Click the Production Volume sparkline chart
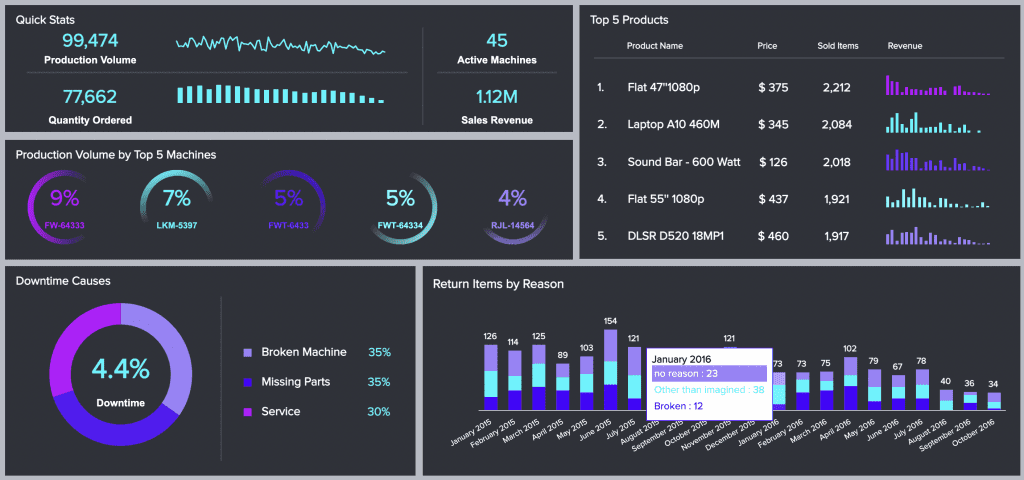 click(281, 45)
